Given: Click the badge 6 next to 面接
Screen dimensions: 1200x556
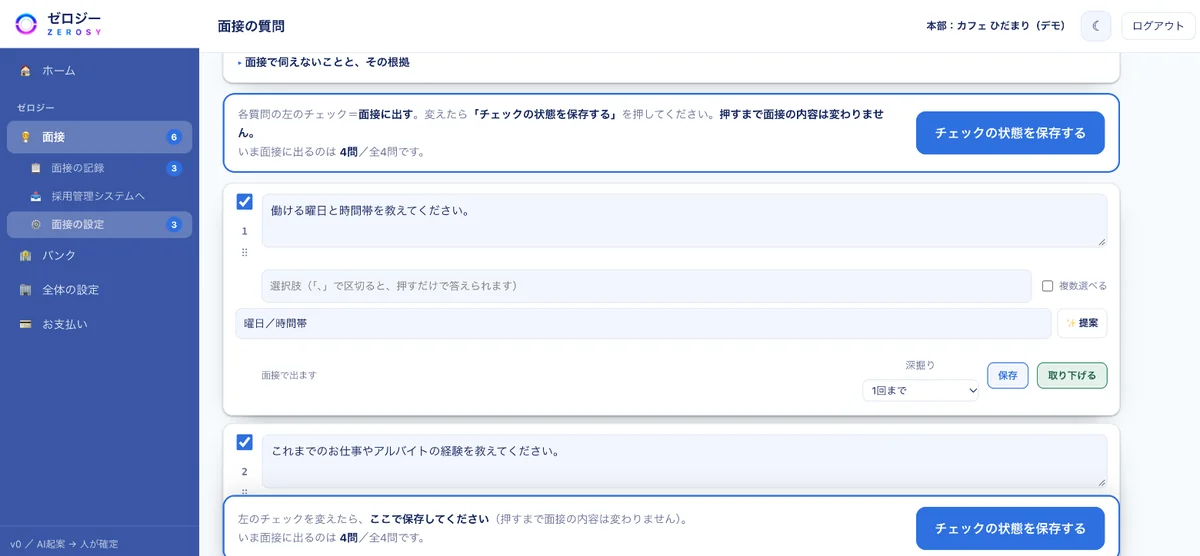Looking at the screenshot, I should pyautogui.click(x=174, y=137).
